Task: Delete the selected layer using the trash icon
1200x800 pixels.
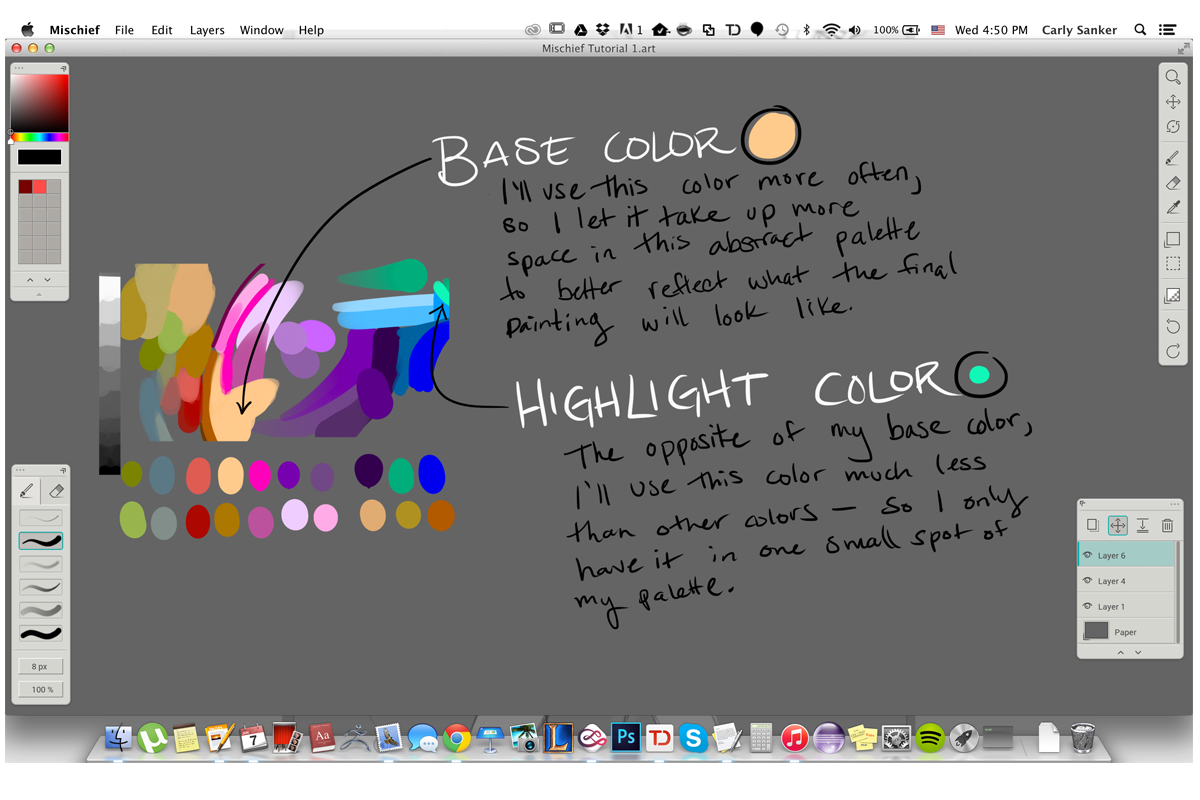Action: pos(1167,525)
